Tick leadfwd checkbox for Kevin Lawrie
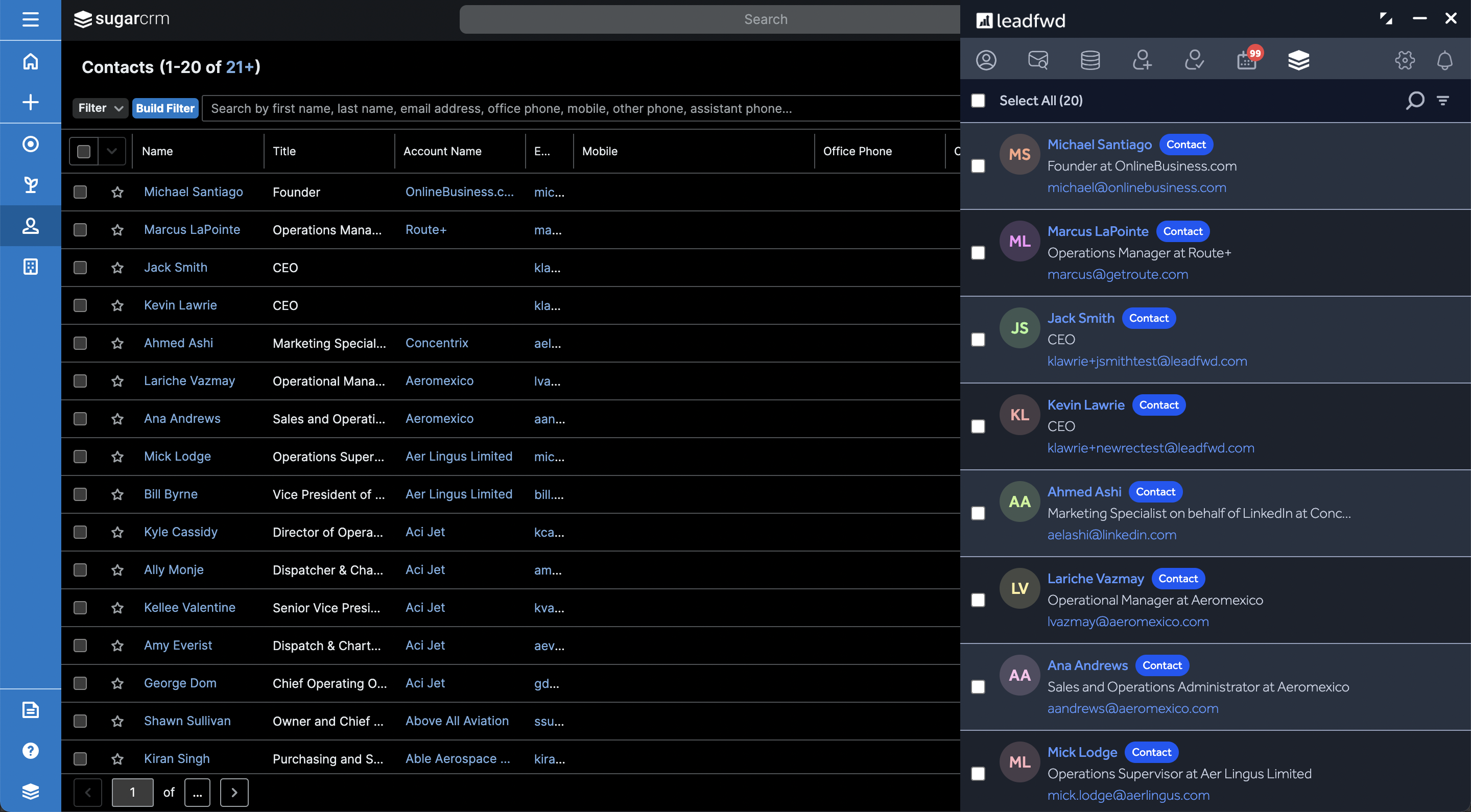1471x812 pixels. 978,426
